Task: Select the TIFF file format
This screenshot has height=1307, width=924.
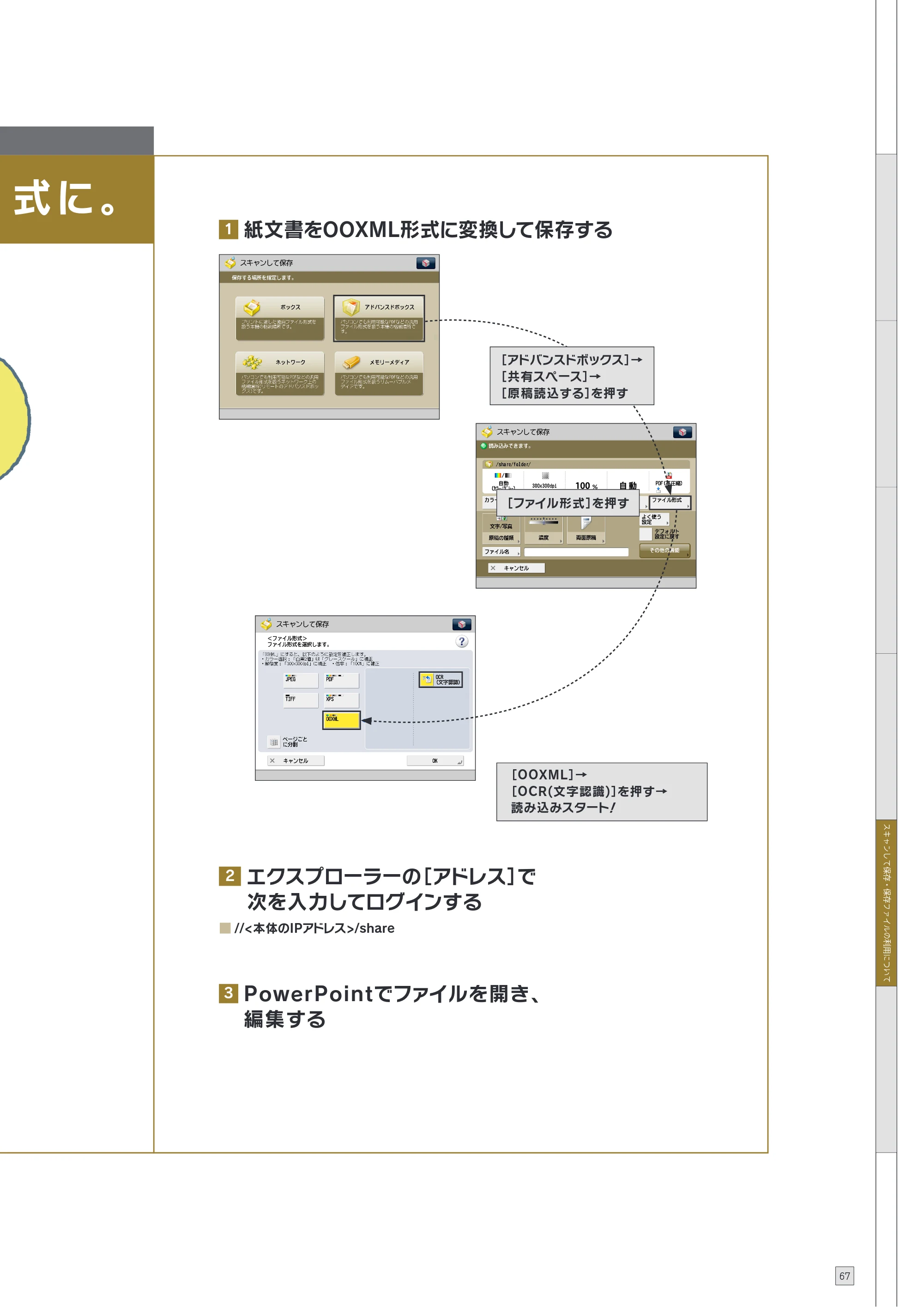Action: point(301,700)
